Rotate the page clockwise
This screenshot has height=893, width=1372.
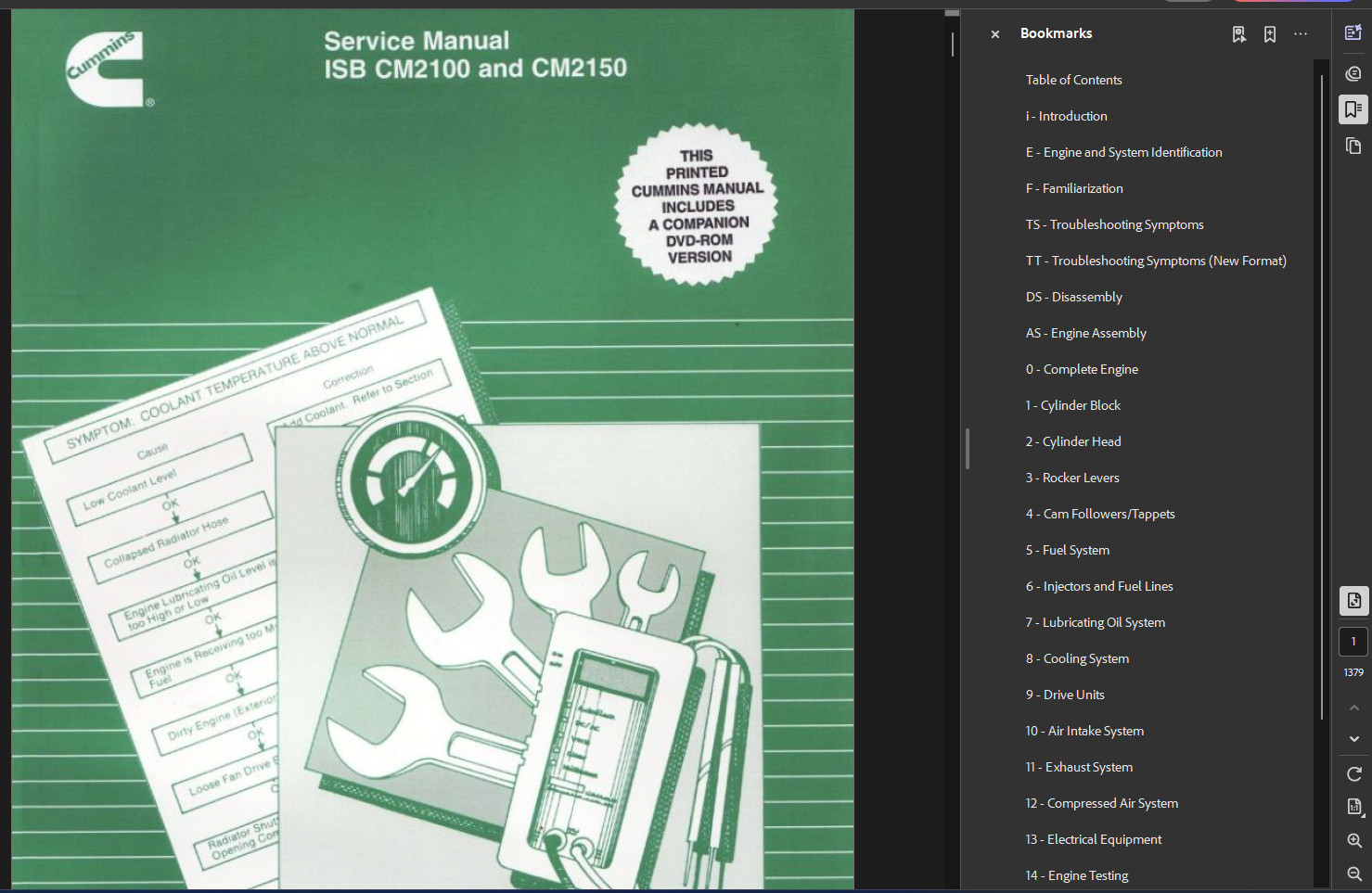coord(1353,773)
